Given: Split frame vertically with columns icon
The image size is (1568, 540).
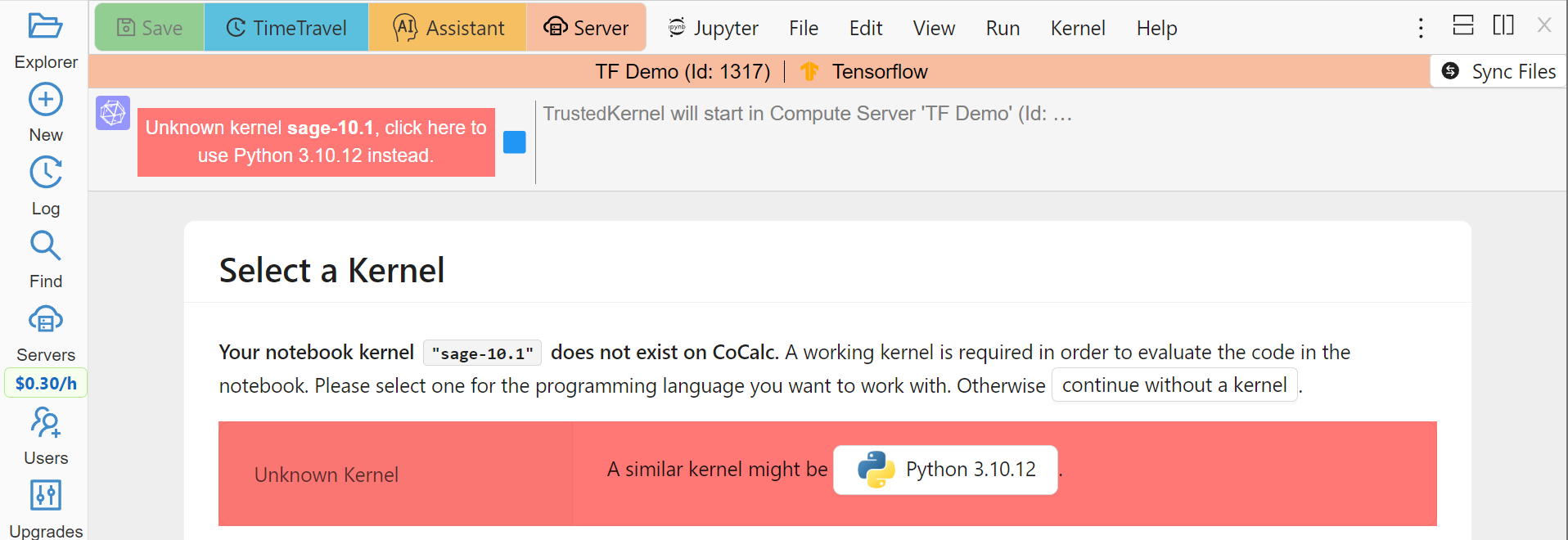Looking at the screenshot, I should point(1503,25).
